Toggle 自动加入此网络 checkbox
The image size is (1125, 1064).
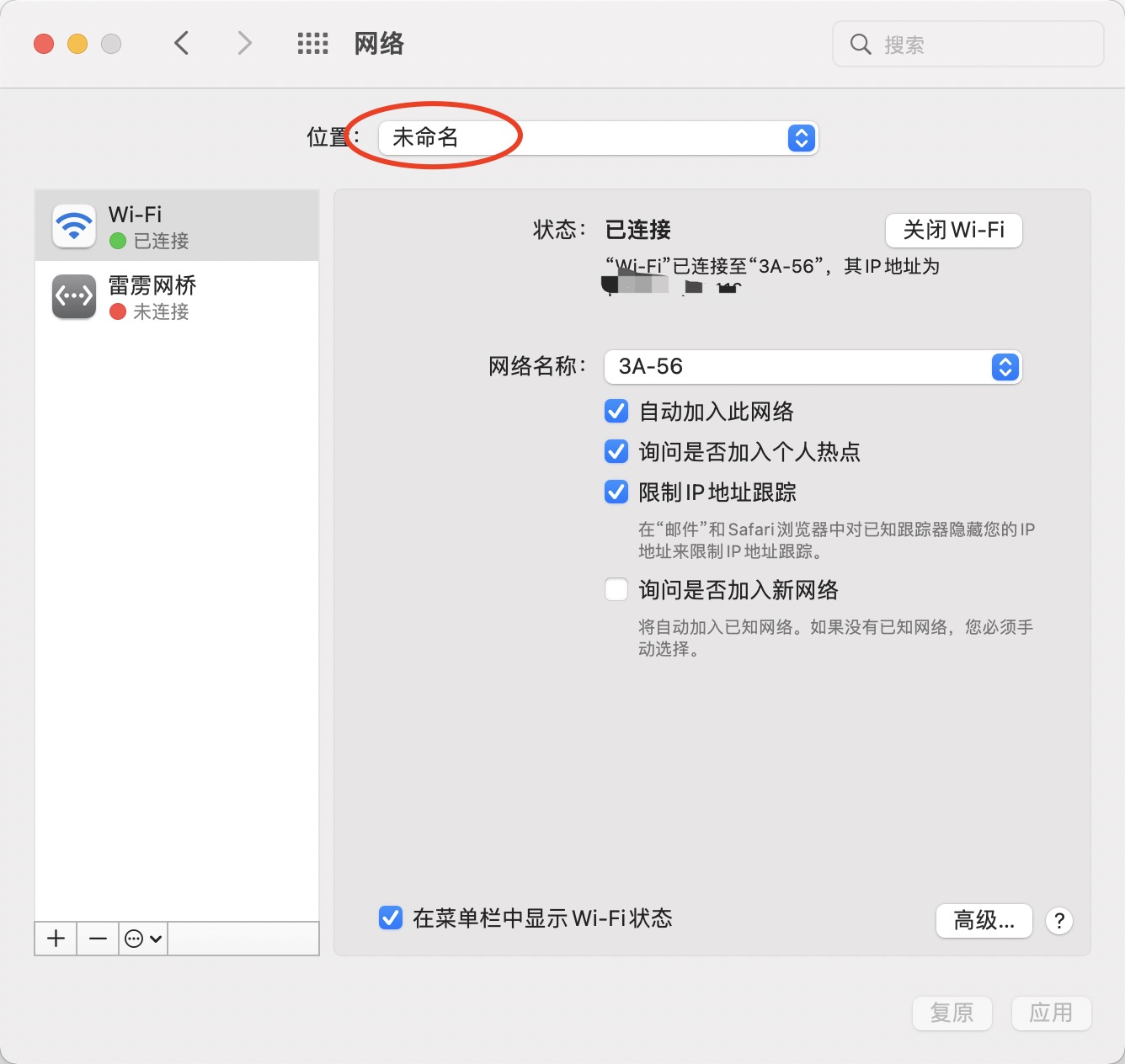click(616, 412)
